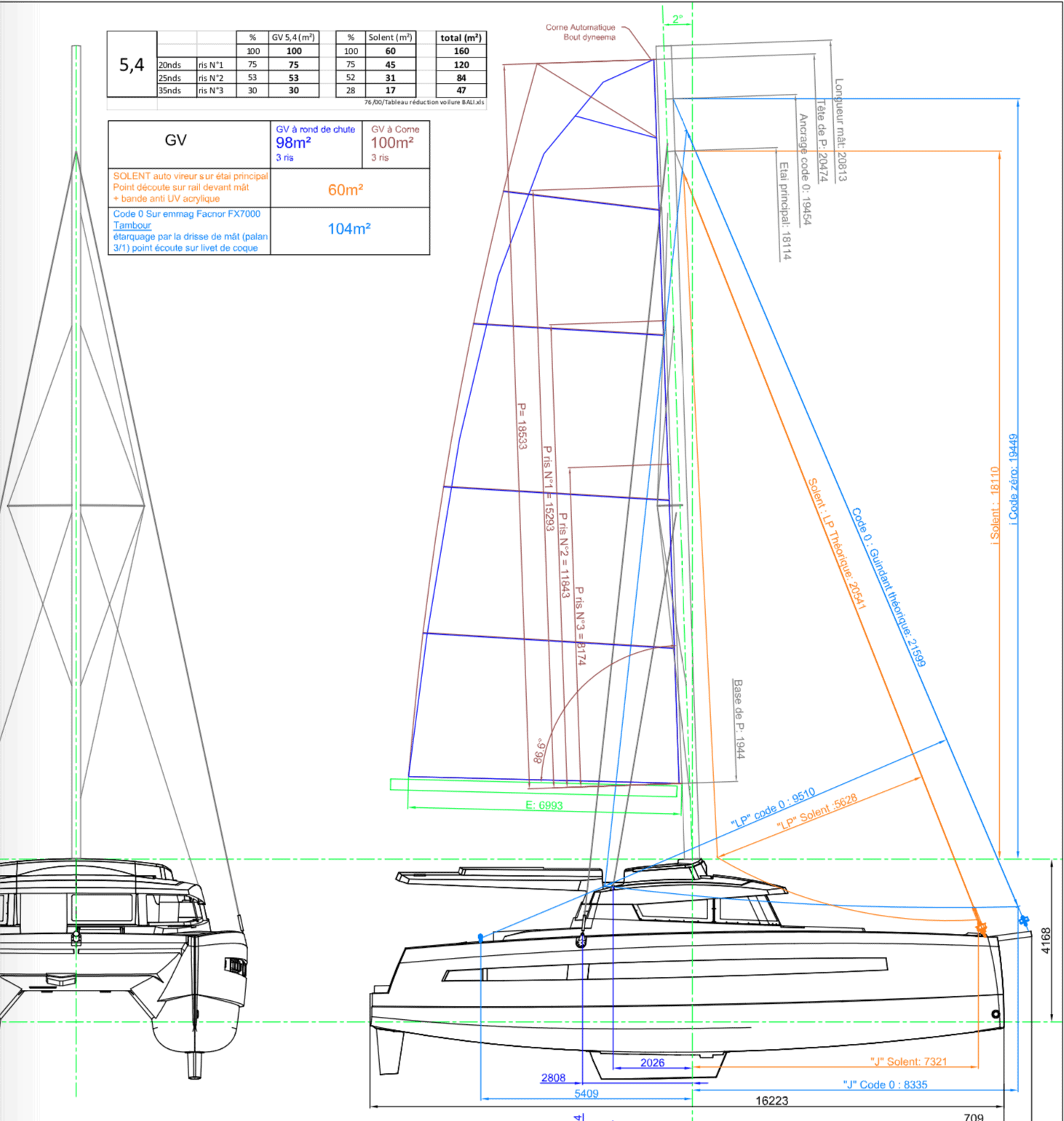Image resolution: width=1064 pixels, height=1121 pixels.
Task: Click the 2026 keel dimension value
Action: tap(652, 1063)
